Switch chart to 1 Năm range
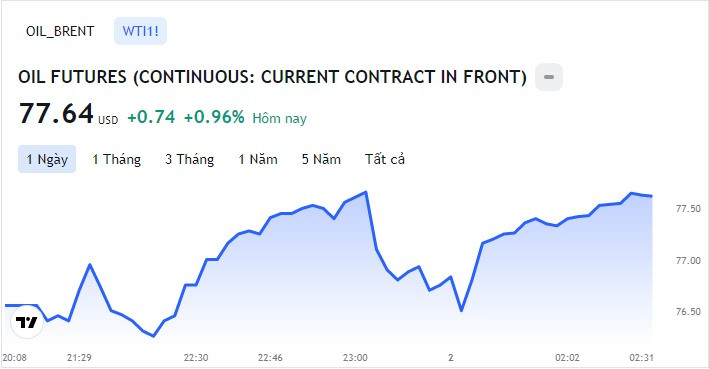The height and width of the screenshot is (369, 709). [x=258, y=159]
